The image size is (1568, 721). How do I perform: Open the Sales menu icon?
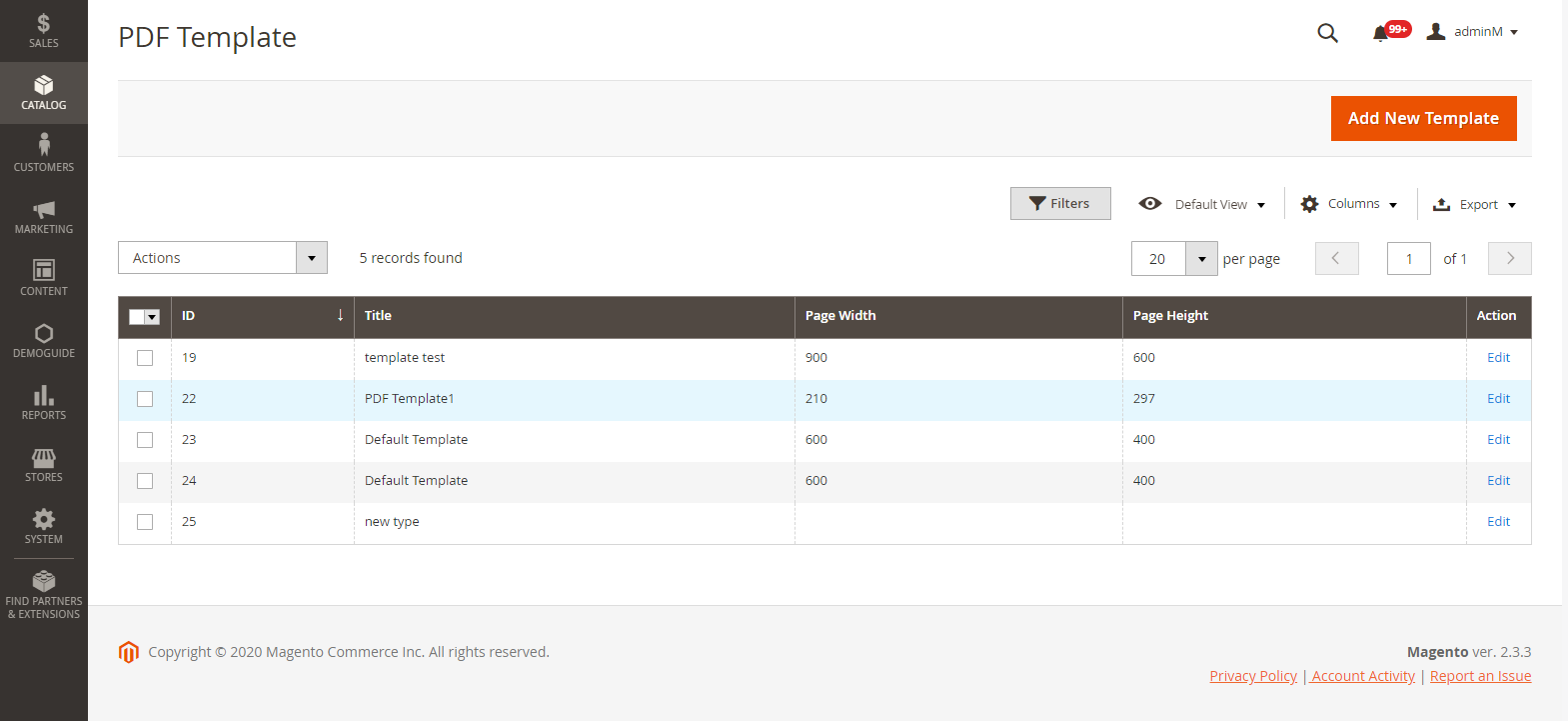[x=43, y=24]
